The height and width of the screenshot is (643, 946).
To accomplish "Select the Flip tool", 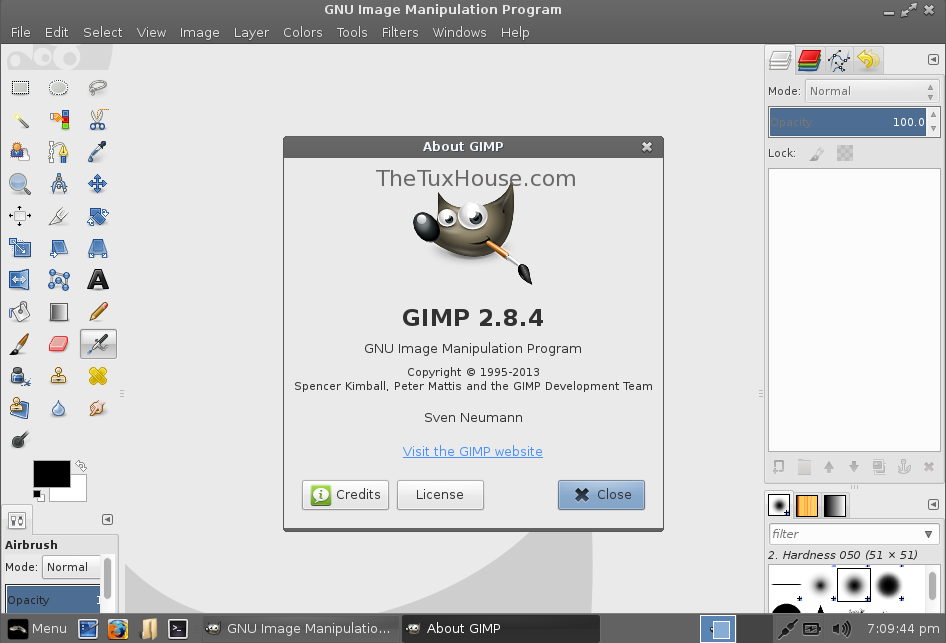I will tap(20, 280).
